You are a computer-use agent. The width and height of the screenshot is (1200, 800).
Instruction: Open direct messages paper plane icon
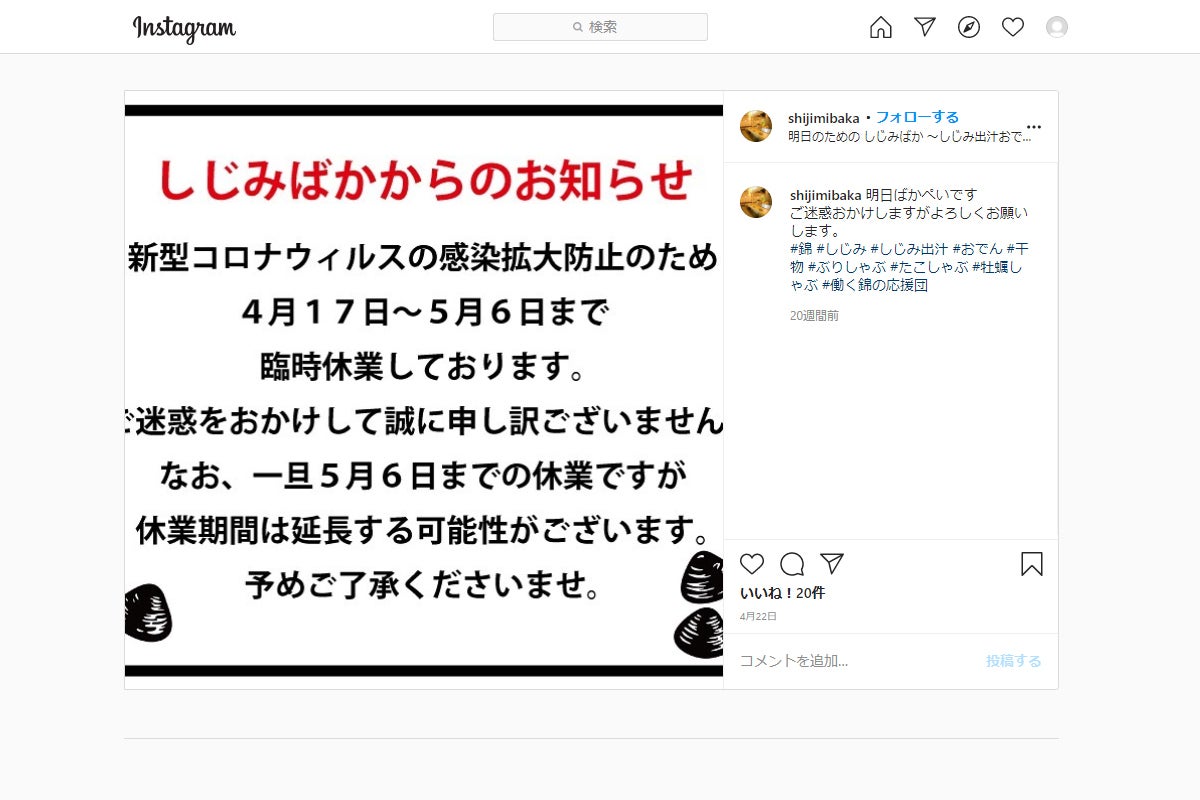tap(925, 27)
